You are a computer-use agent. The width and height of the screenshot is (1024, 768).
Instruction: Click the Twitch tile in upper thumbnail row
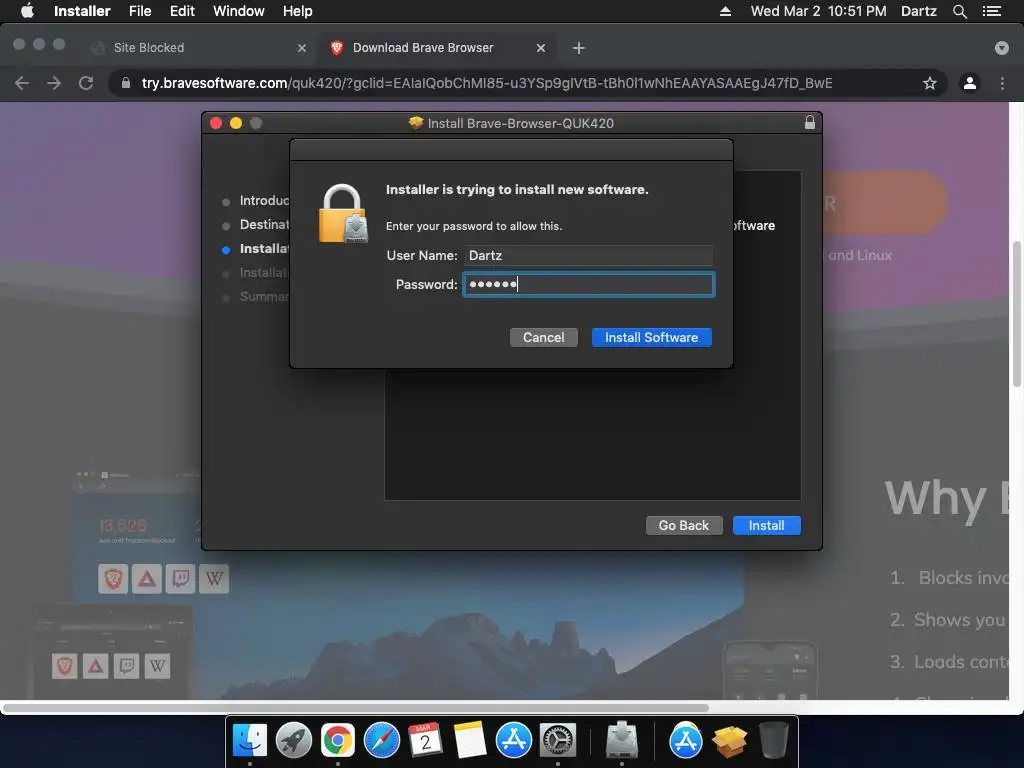180,579
